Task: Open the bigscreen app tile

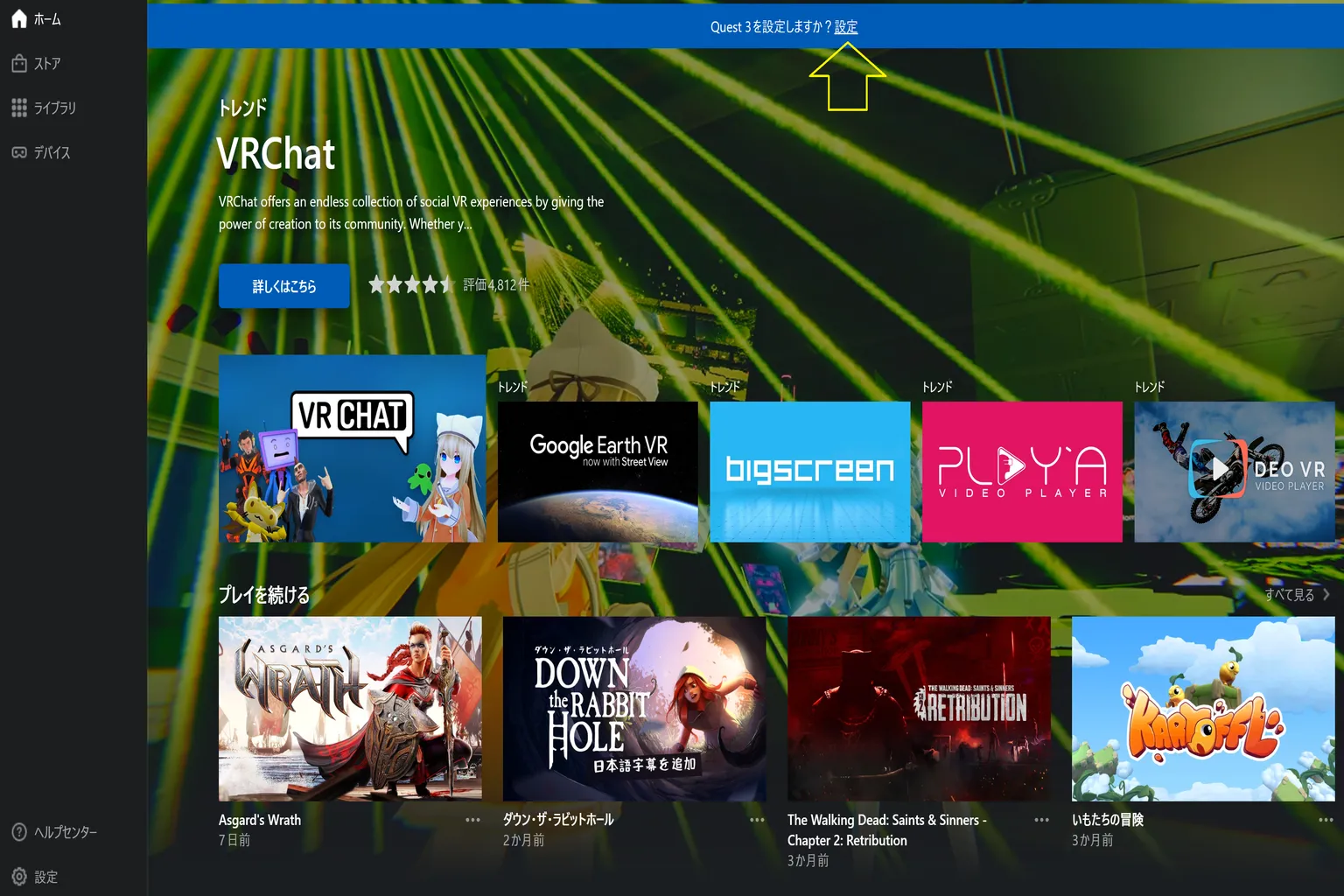Action: click(x=810, y=472)
